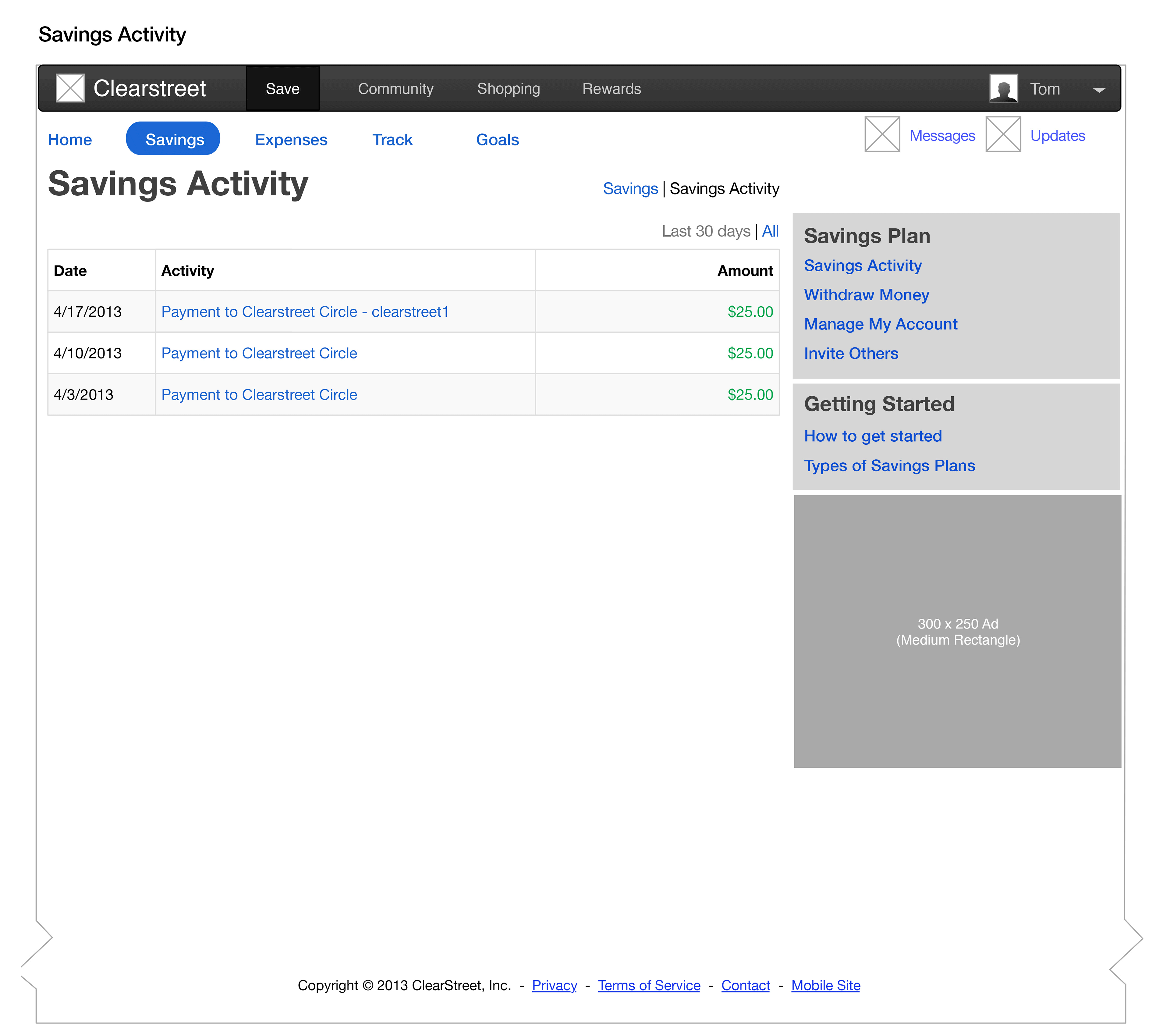Open the Save tab in the top navigation
Image resolution: width=1170 pixels, height=1036 pixels.
point(282,89)
